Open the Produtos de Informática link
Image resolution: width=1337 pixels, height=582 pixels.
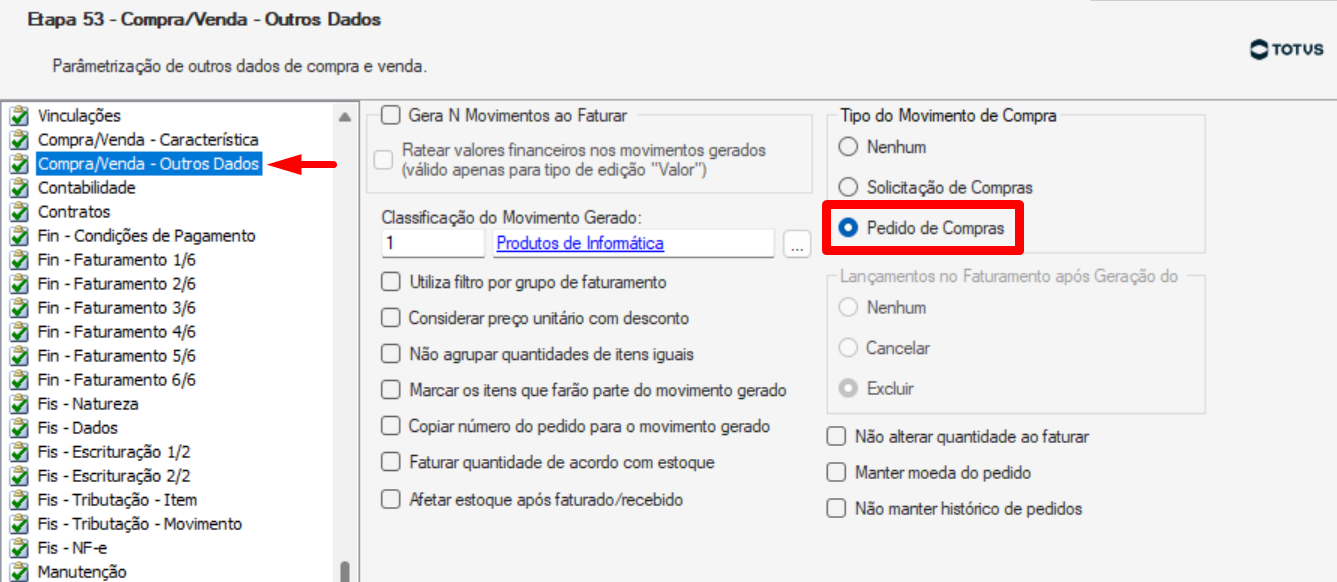[580, 243]
